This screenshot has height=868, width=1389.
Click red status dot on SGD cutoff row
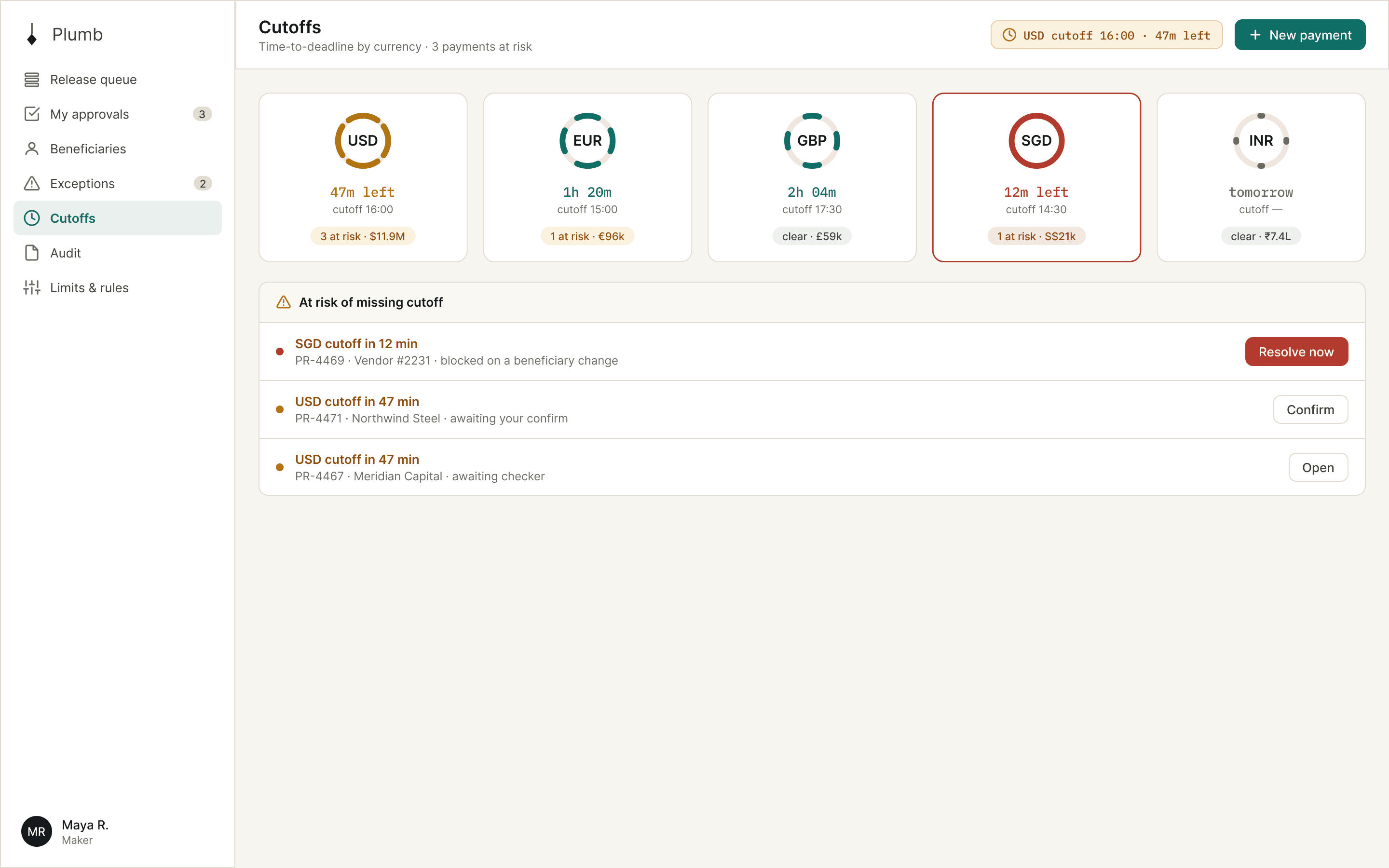[x=280, y=352]
